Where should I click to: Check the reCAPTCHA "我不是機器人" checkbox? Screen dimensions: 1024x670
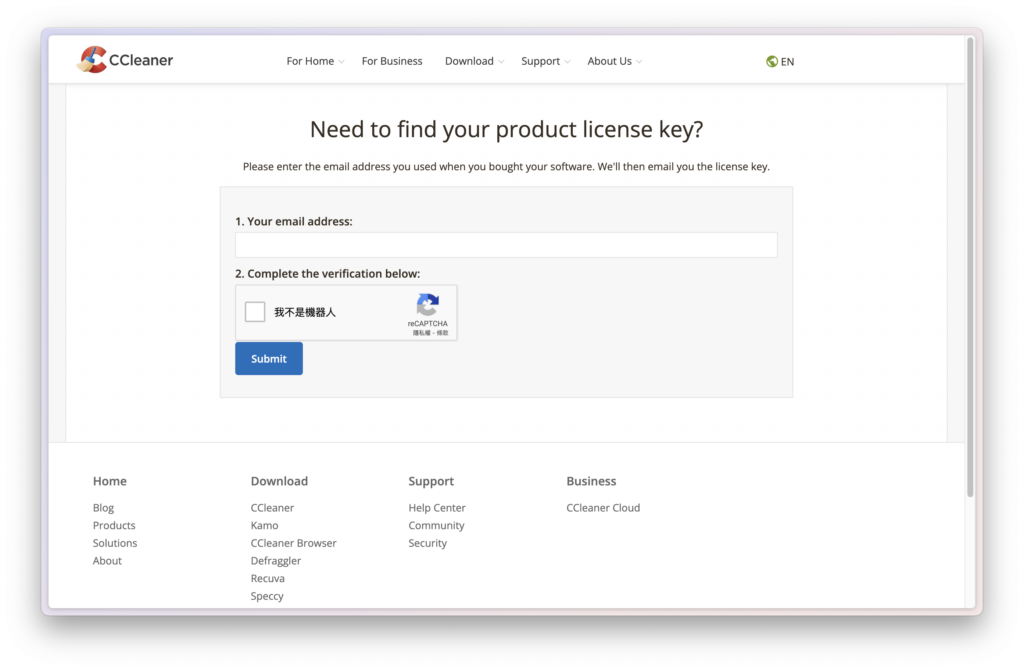pyautogui.click(x=255, y=311)
